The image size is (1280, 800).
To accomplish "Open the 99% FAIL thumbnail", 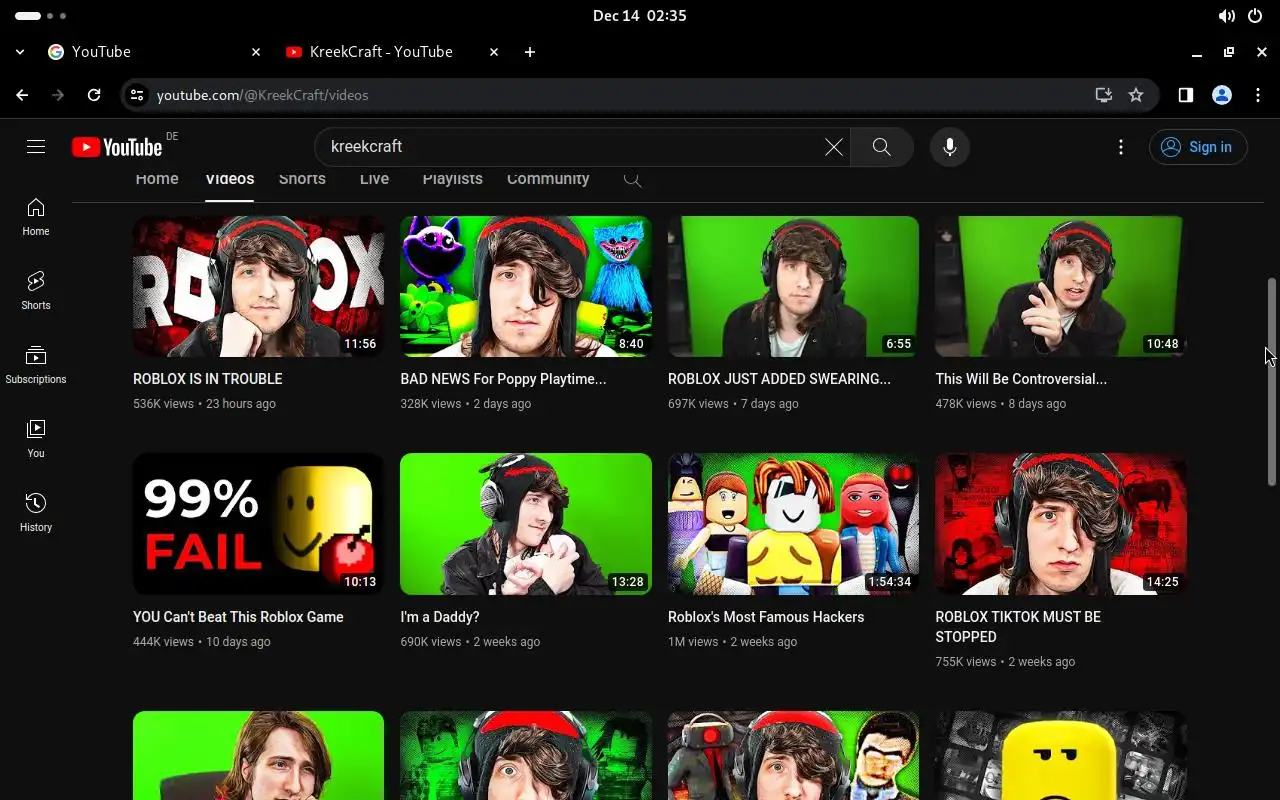I will (x=258, y=524).
